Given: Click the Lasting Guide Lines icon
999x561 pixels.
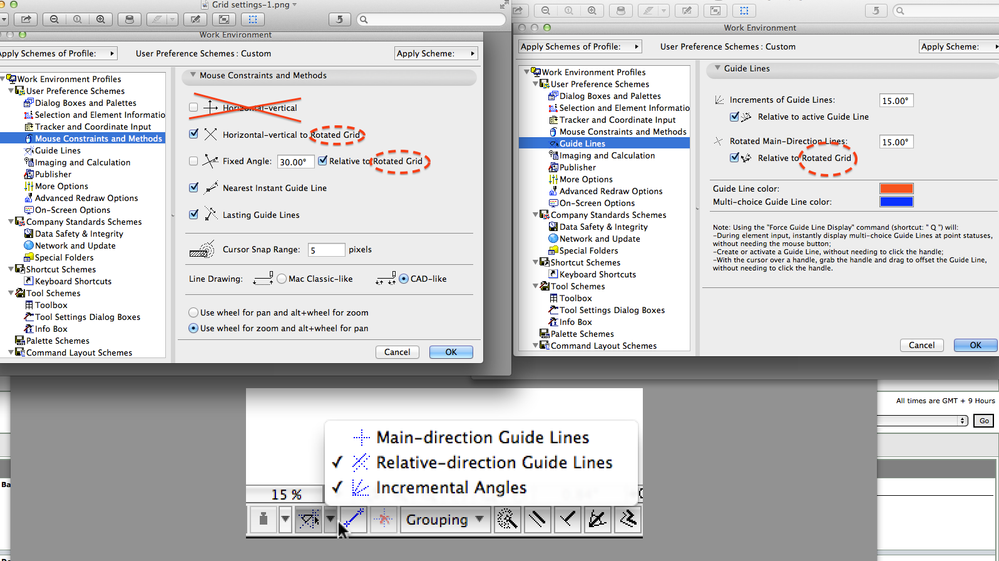Looking at the screenshot, I should click(x=211, y=215).
